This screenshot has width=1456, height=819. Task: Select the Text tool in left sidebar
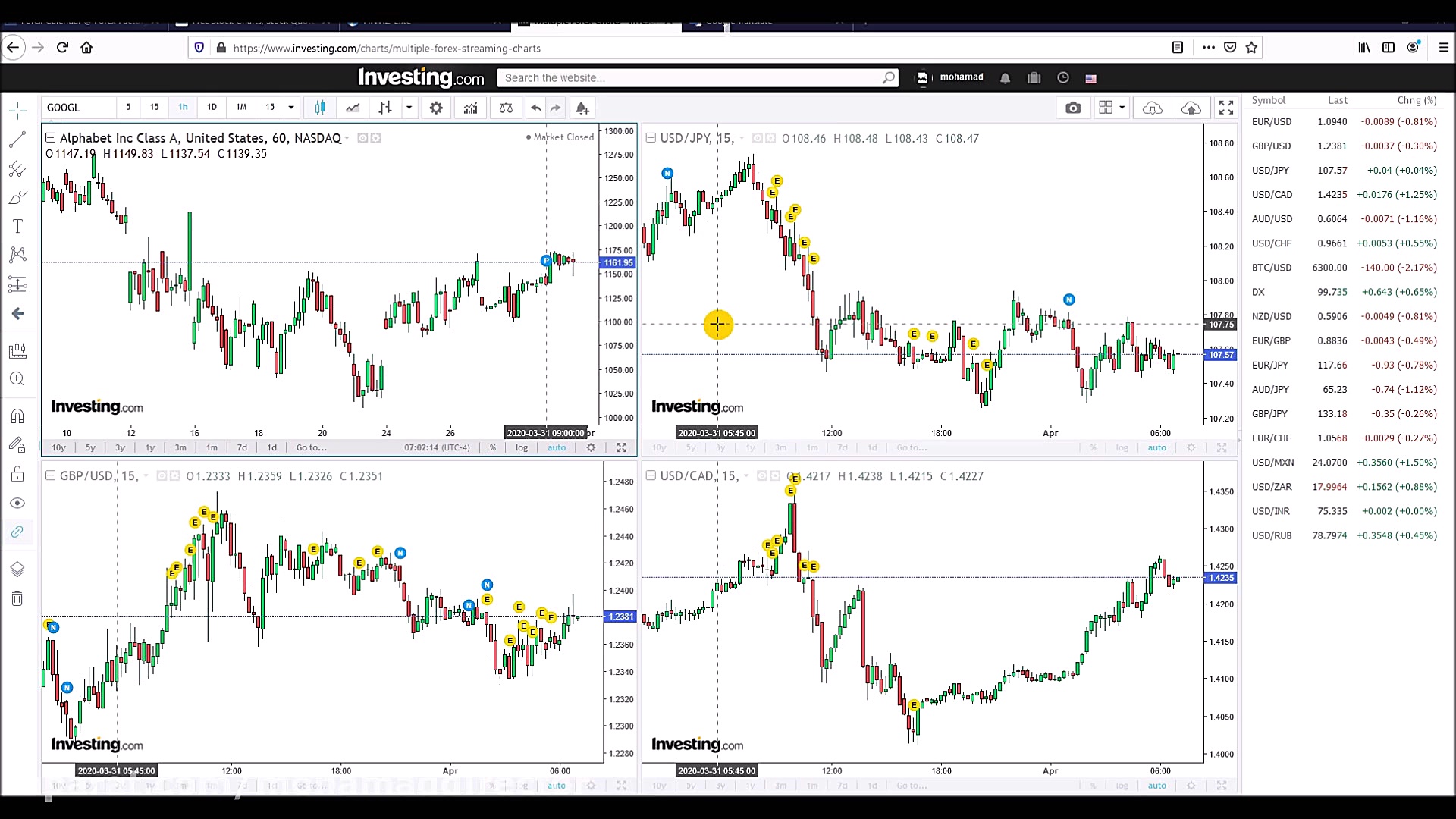[x=17, y=226]
